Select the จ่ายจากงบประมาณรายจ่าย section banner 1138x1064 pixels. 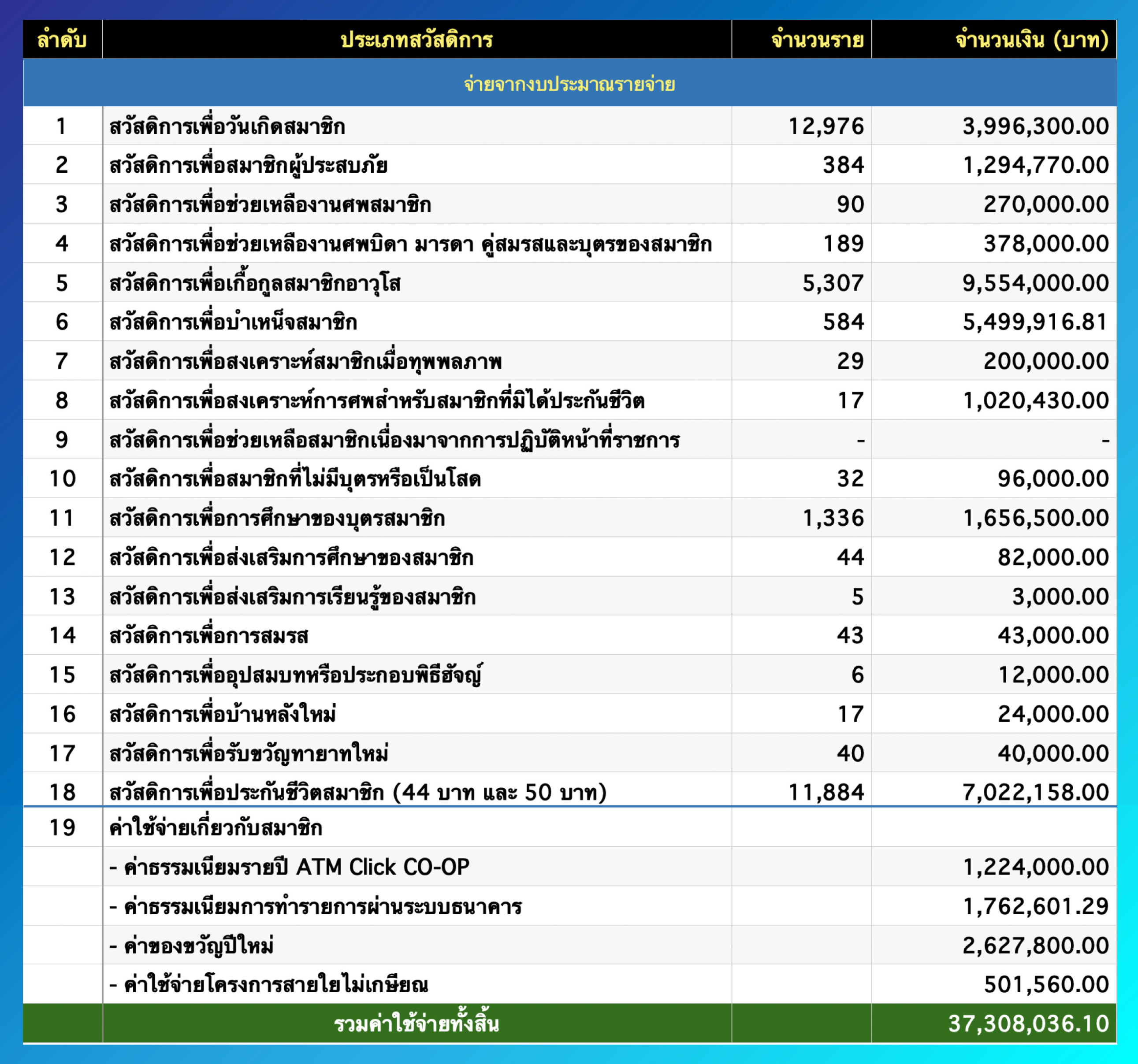569,84
